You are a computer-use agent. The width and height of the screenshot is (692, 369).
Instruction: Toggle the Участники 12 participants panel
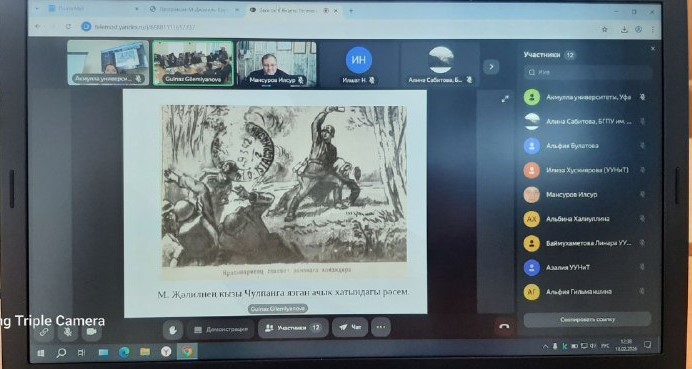pyautogui.click(x=293, y=328)
